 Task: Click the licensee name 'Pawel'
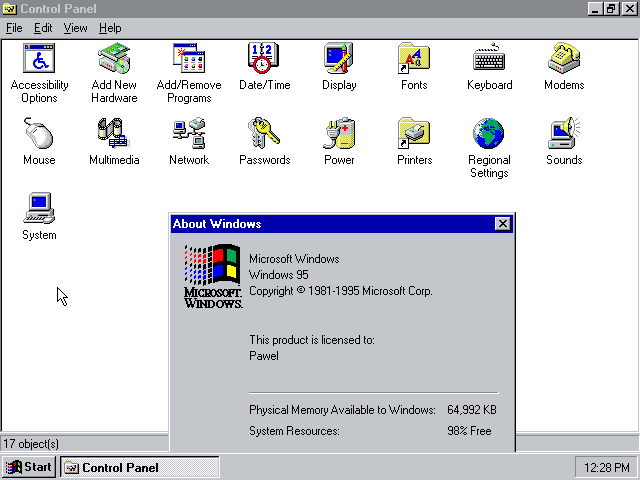(x=264, y=356)
